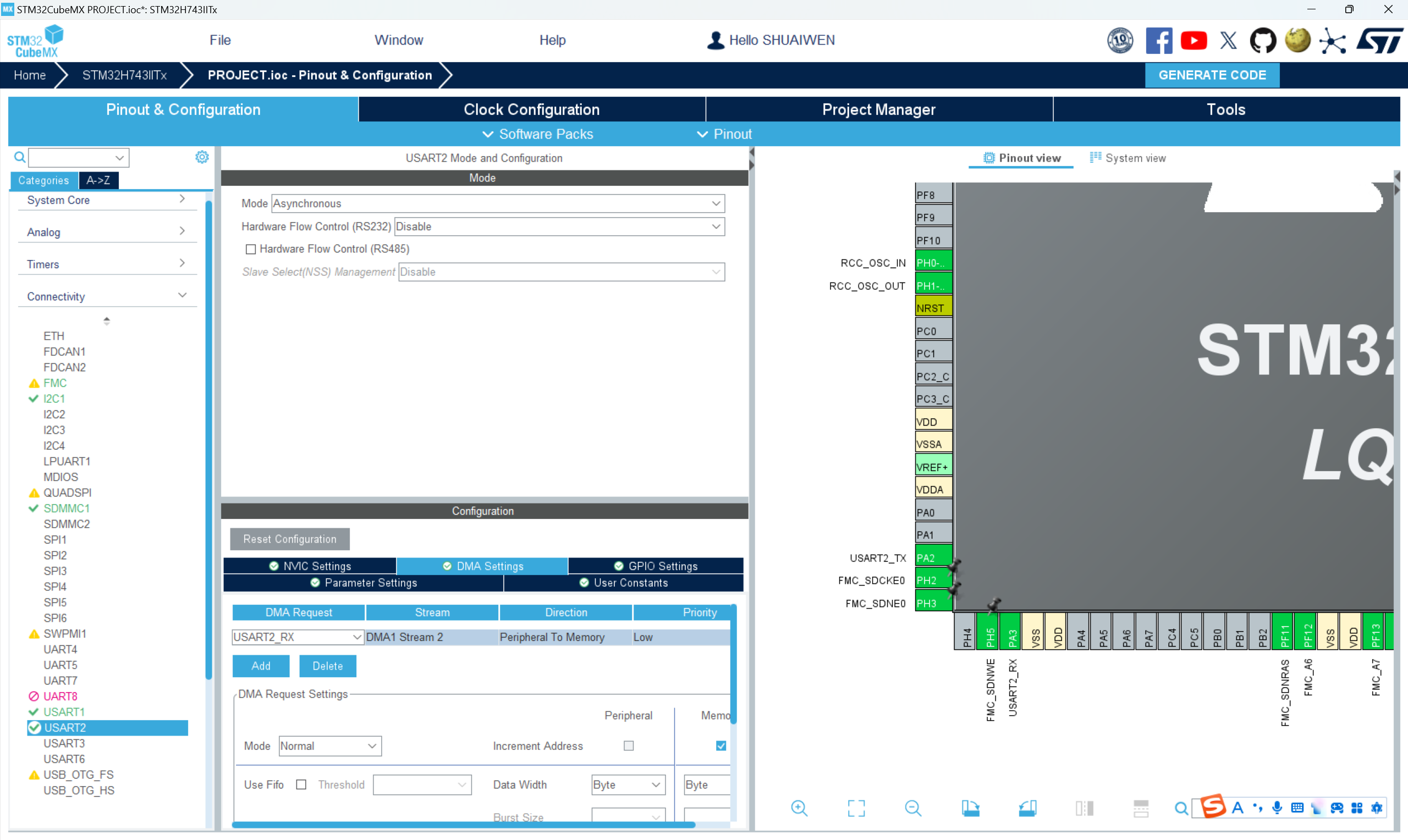This screenshot has width=1408, height=840.
Task: Click the peripheral search magnifier icon
Action: 19,157
